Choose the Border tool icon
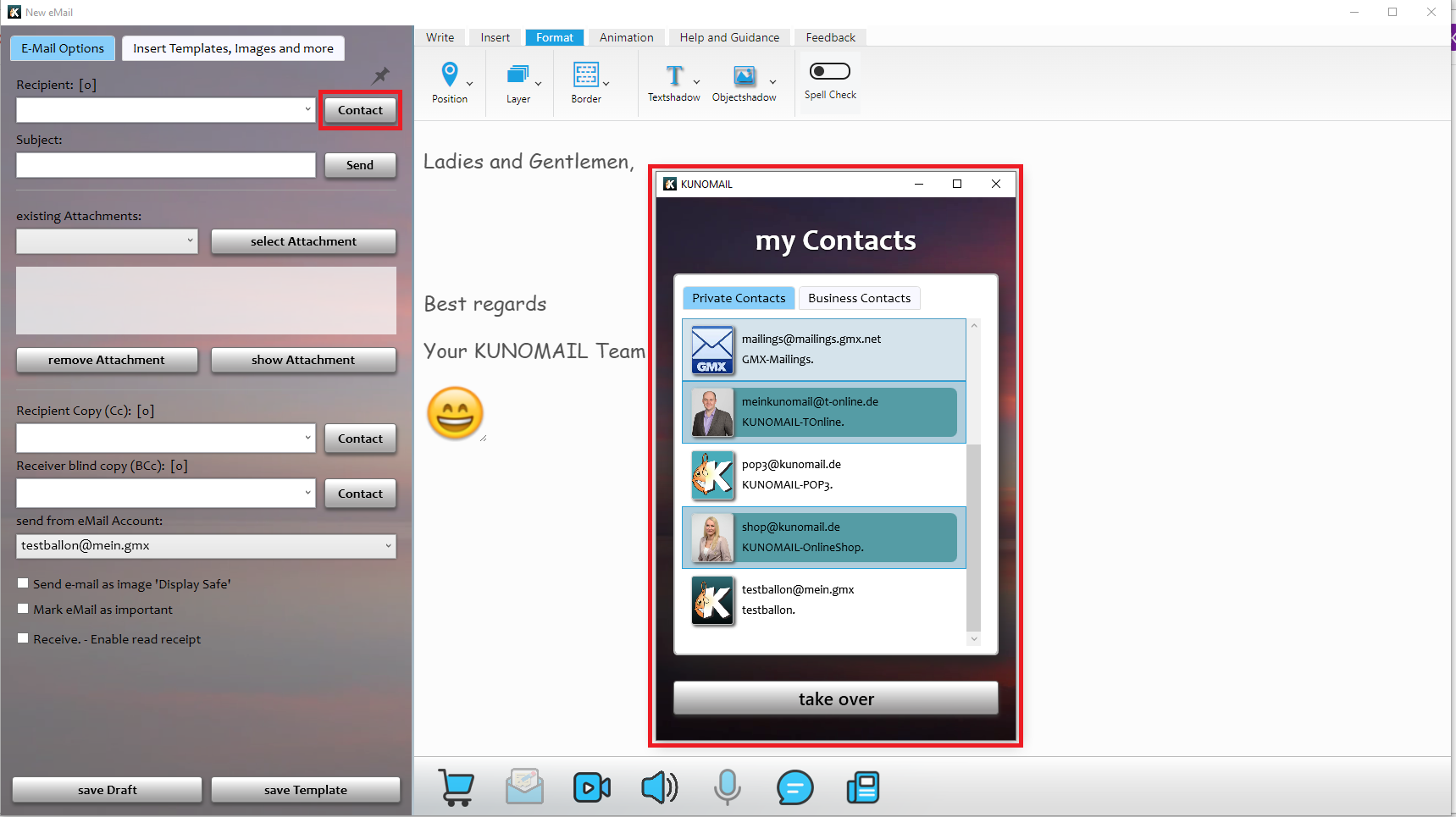This screenshot has height=817, width=1456. click(x=585, y=75)
